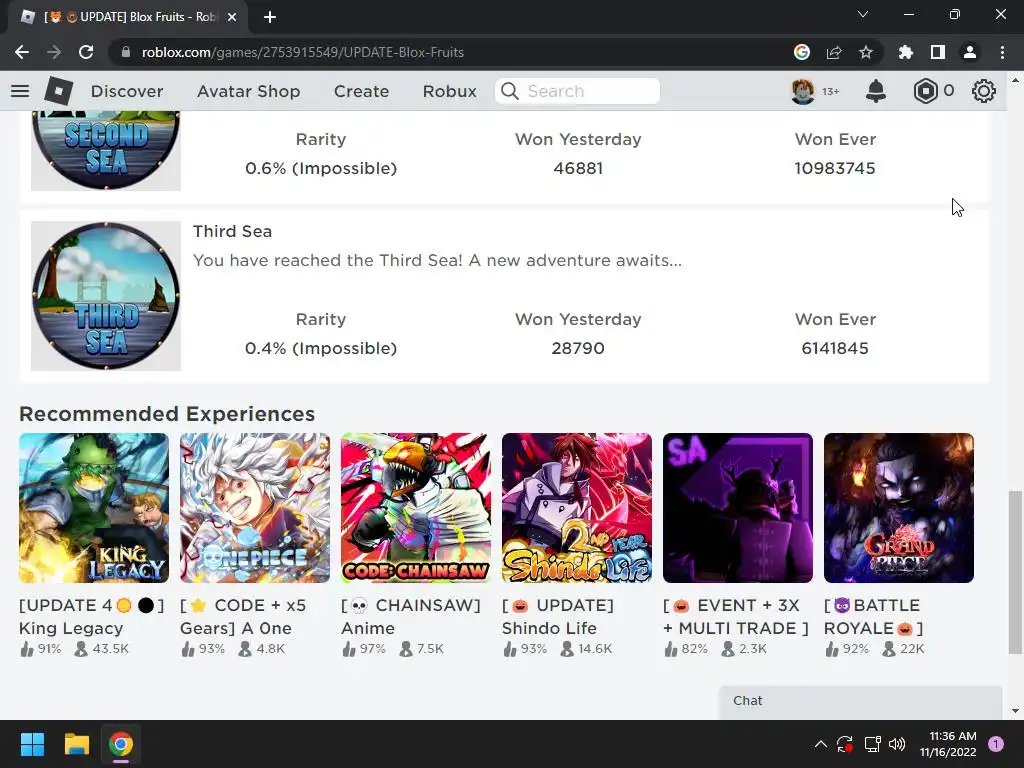
Task: Open File Explorer from the taskbar
Action: (x=76, y=744)
